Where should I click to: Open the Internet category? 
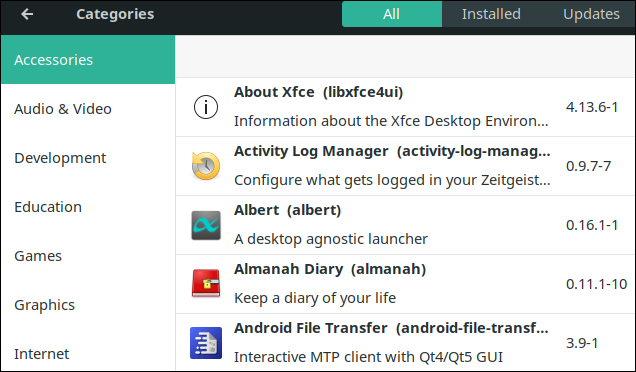point(88,354)
